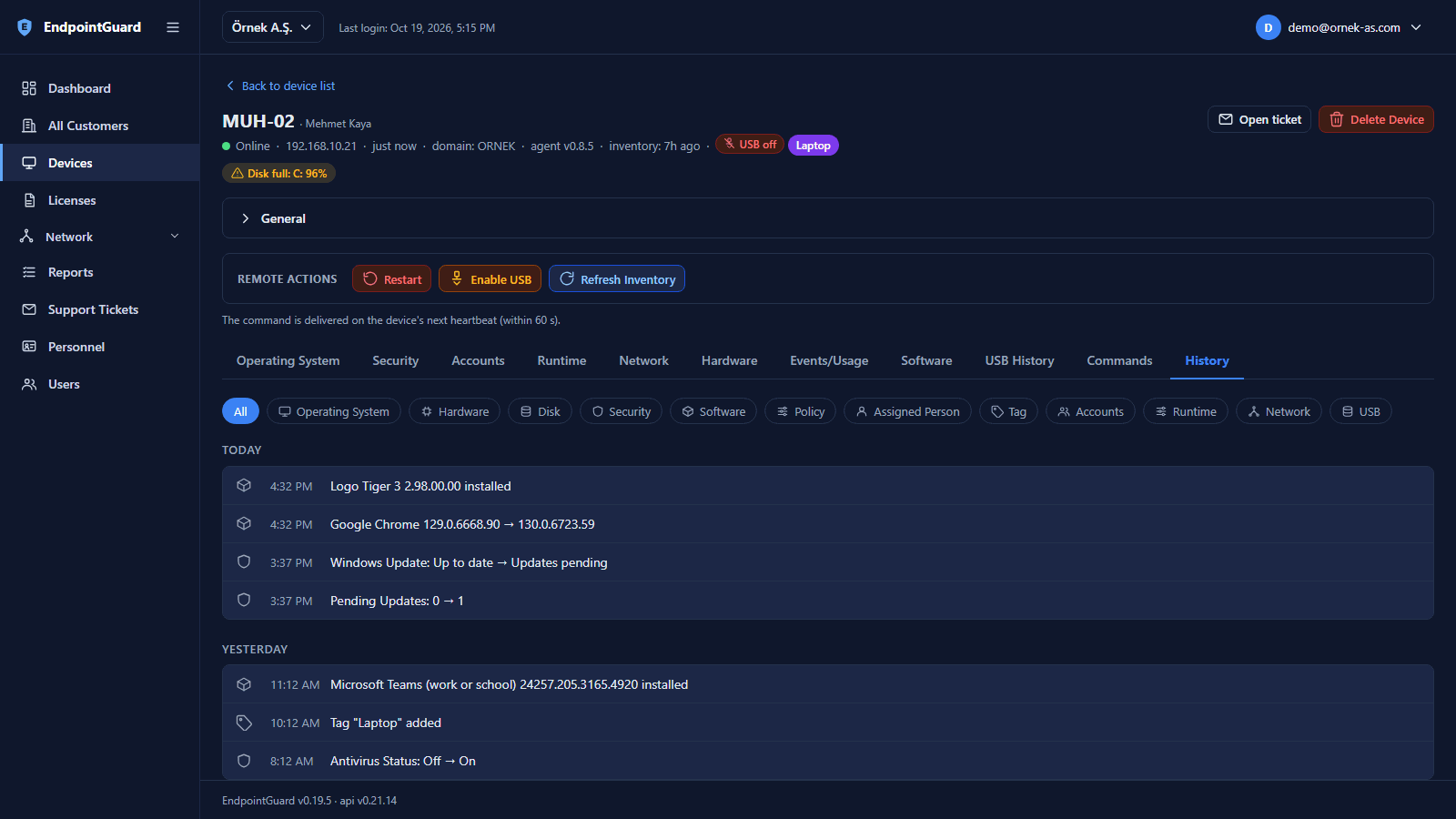Filter history by USB
1456x819 pixels.
pos(1360,411)
